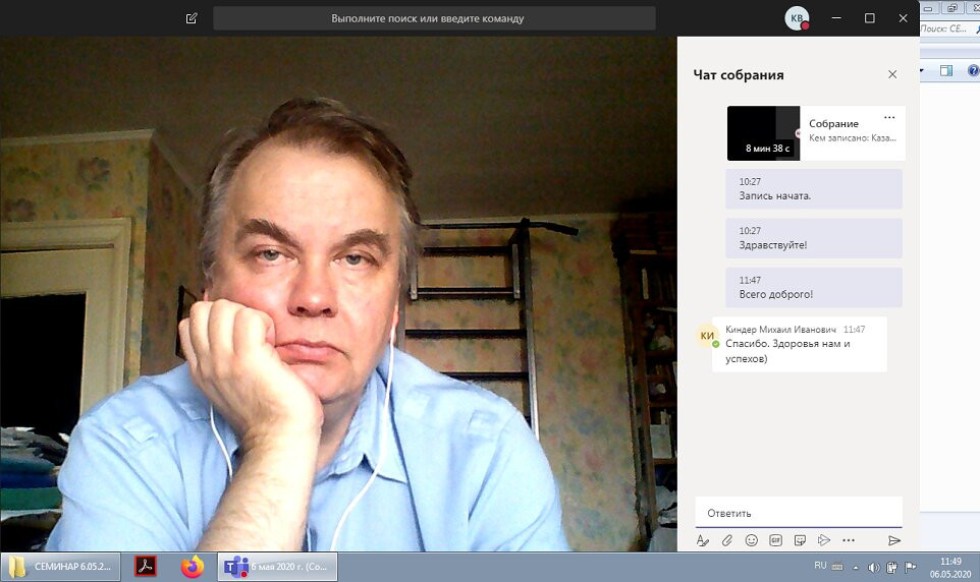Click the Ответить reply field

pyautogui.click(x=798, y=513)
